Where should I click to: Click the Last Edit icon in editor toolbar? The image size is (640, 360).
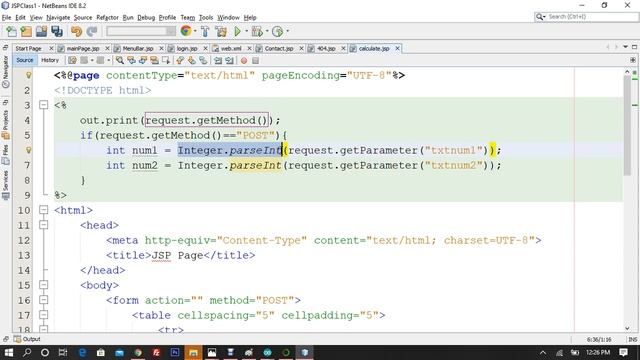72,60
